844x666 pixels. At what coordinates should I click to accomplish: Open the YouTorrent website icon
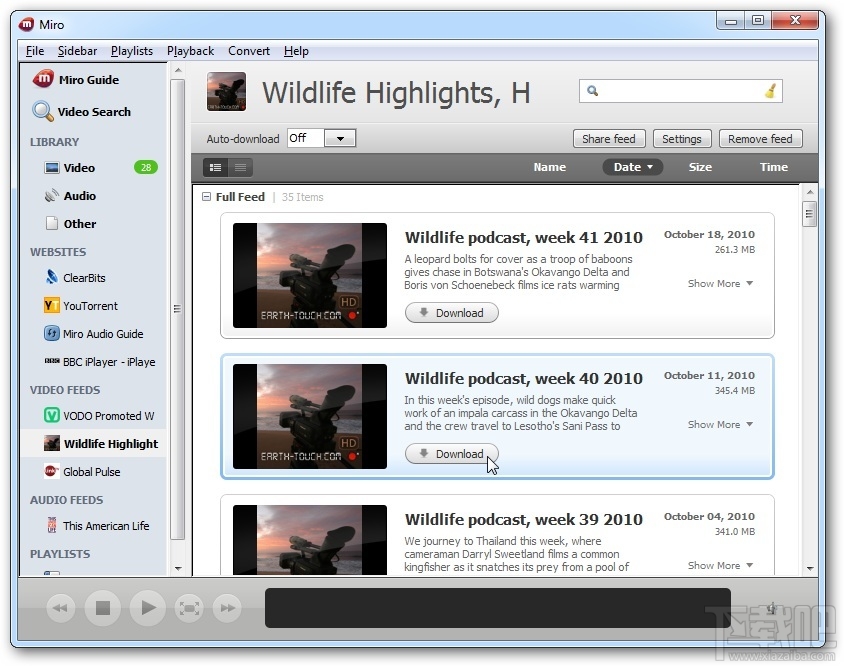tap(52, 306)
